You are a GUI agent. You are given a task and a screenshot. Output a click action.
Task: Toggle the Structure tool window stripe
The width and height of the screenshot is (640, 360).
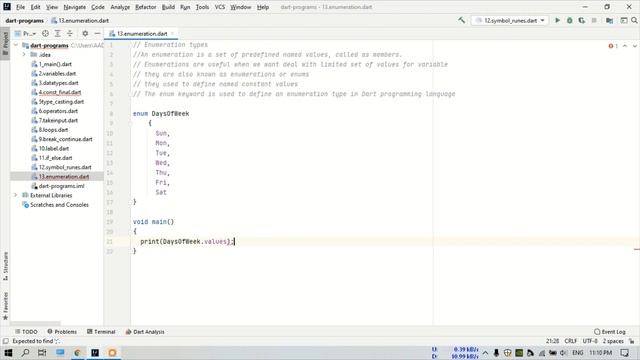click(x=5, y=266)
